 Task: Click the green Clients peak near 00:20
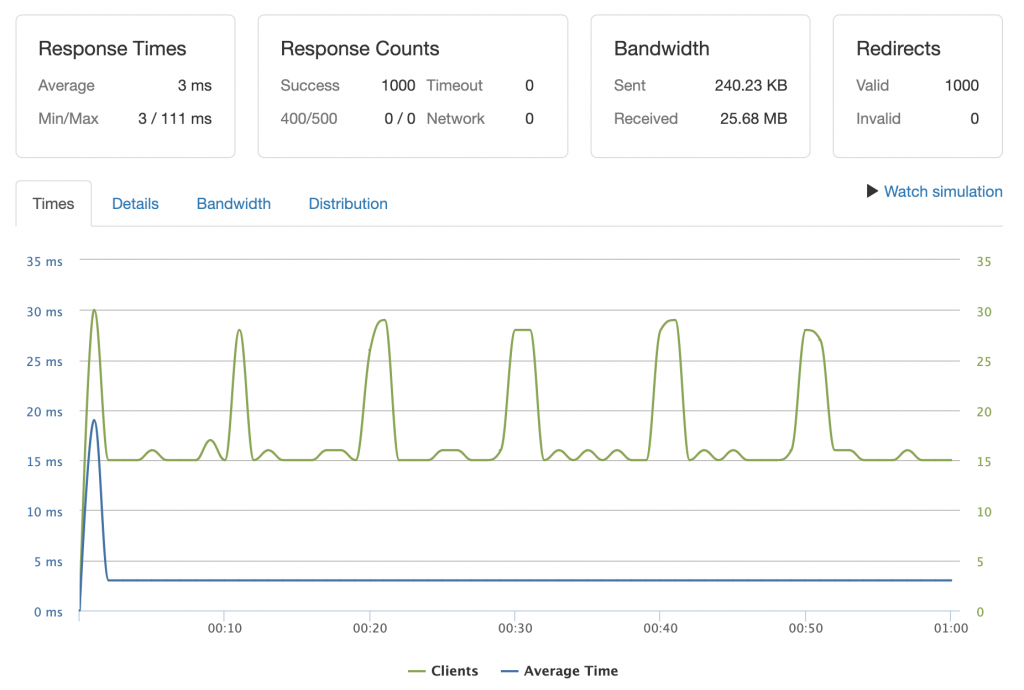[383, 321]
